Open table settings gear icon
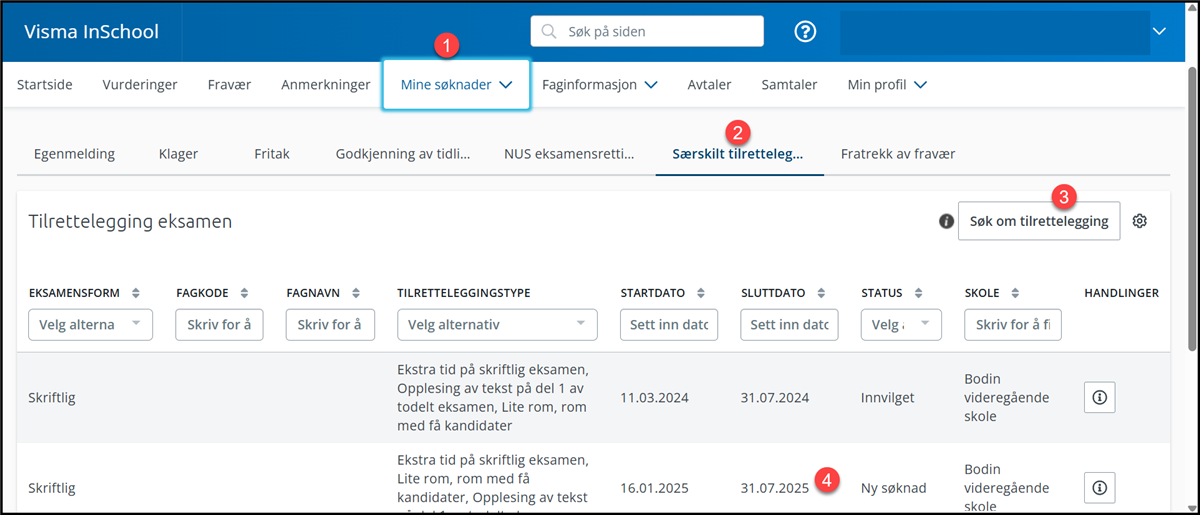 tap(1139, 221)
